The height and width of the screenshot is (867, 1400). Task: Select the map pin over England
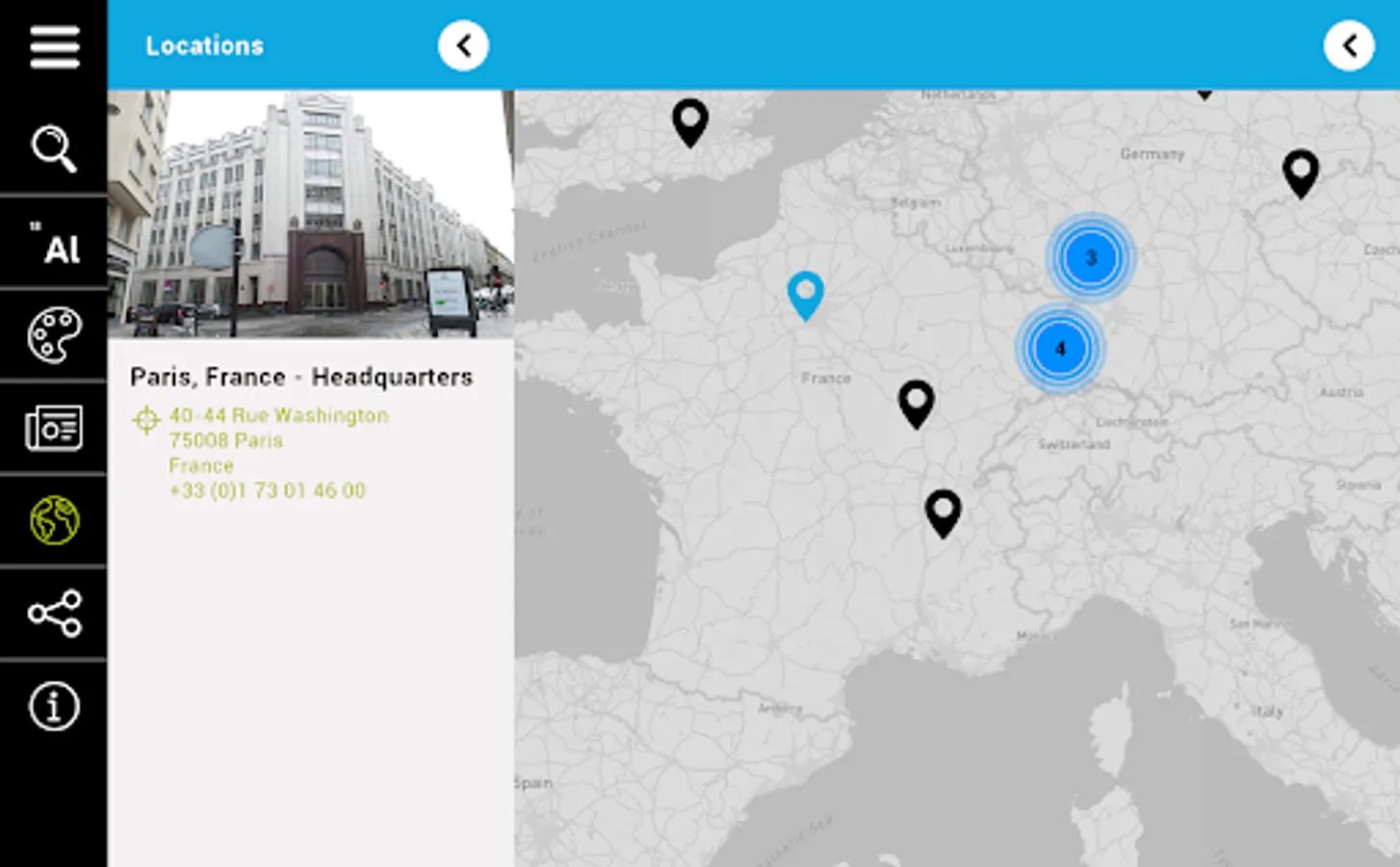(689, 122)
